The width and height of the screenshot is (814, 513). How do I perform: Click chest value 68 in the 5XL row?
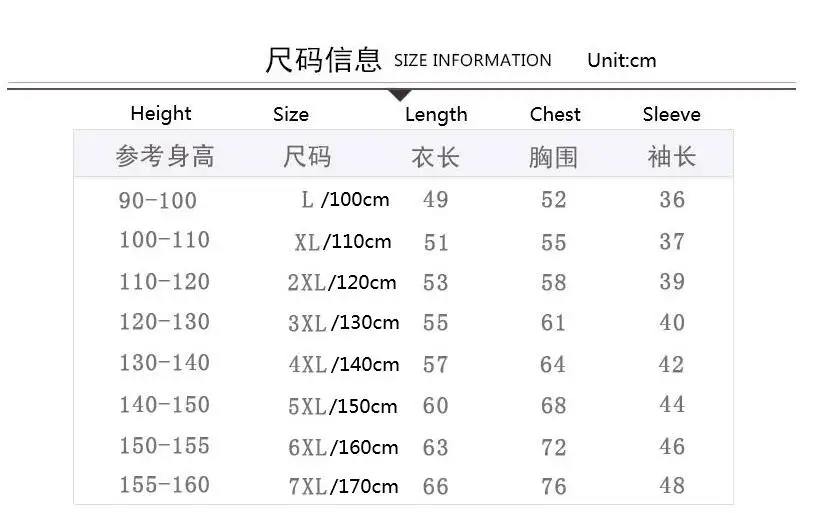click(x=553, y=406)
